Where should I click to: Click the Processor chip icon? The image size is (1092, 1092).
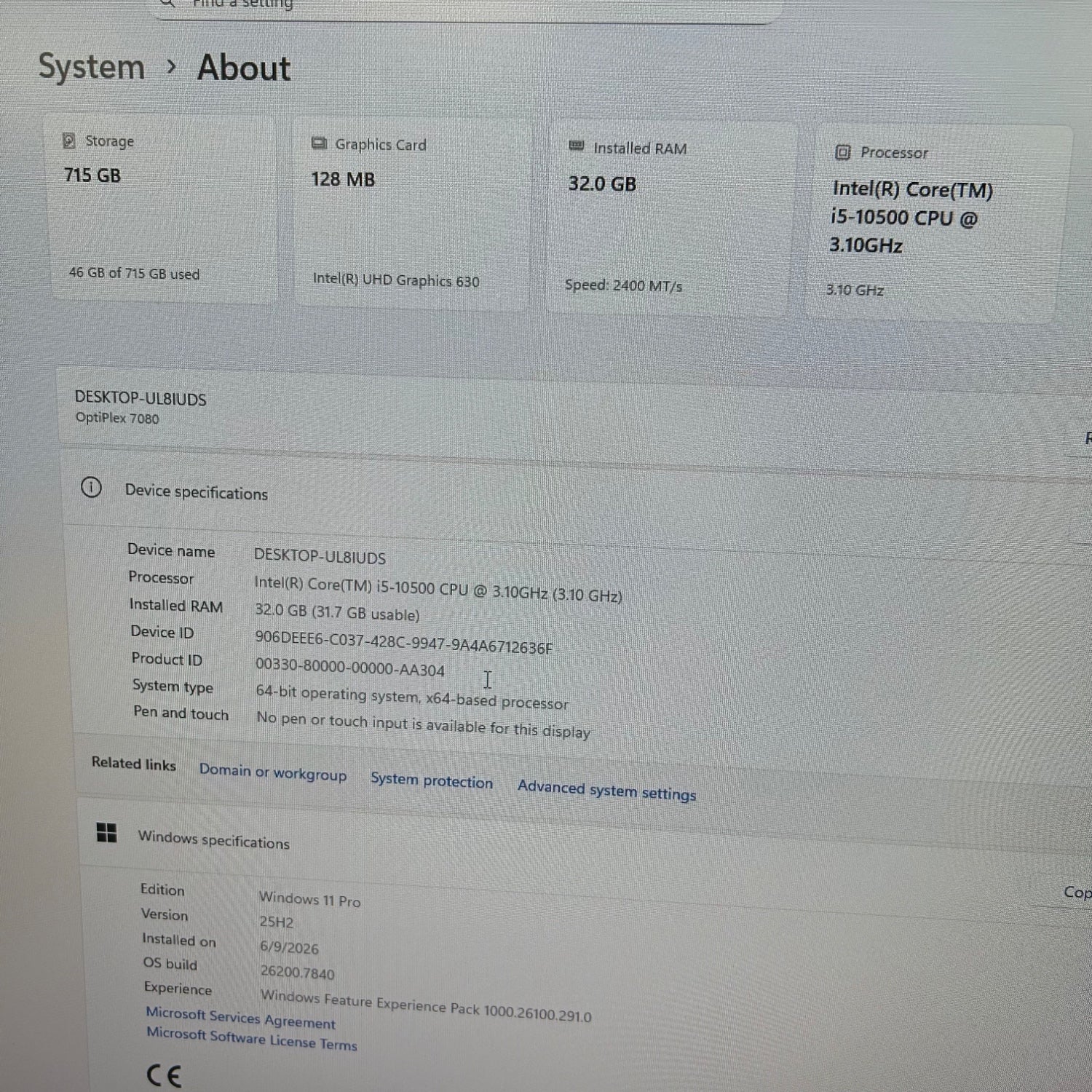tap(842, 152)
